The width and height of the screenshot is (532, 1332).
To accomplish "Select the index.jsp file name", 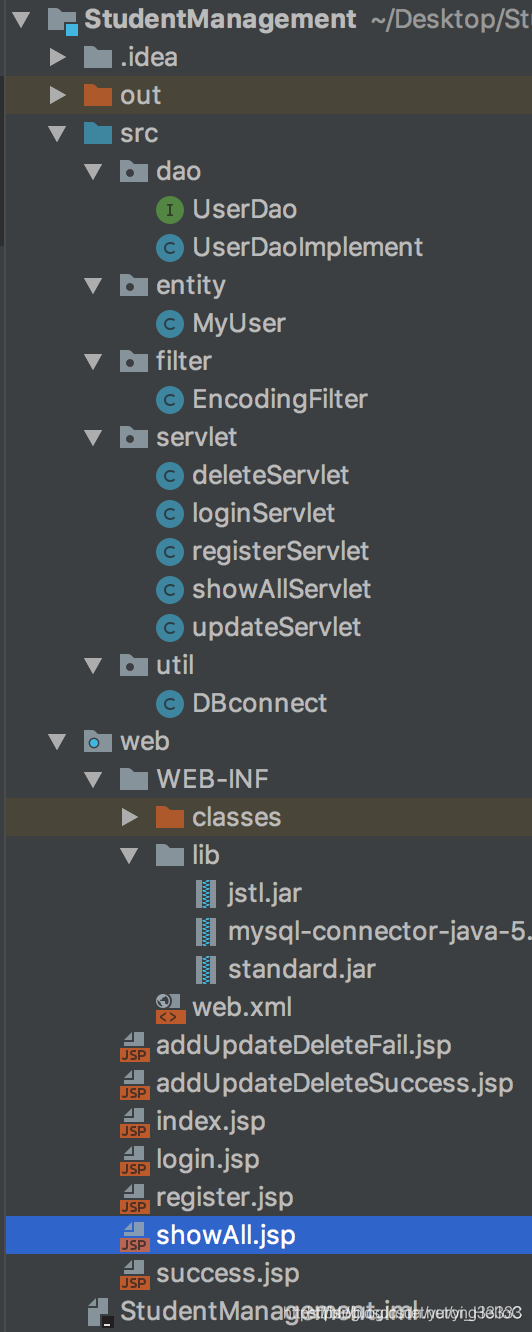I will click(x=211, y=1121).
